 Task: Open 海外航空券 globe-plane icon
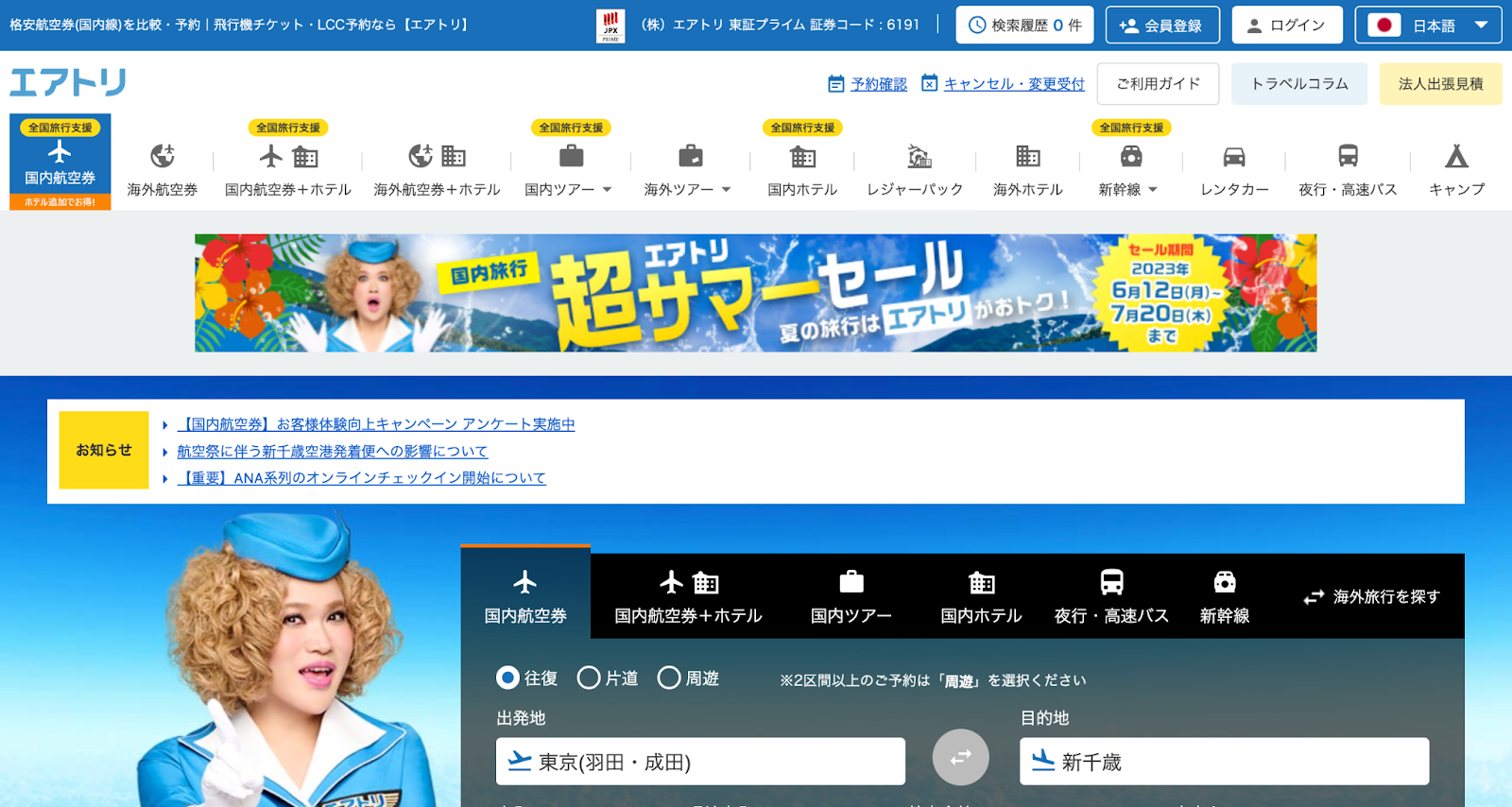163,156
